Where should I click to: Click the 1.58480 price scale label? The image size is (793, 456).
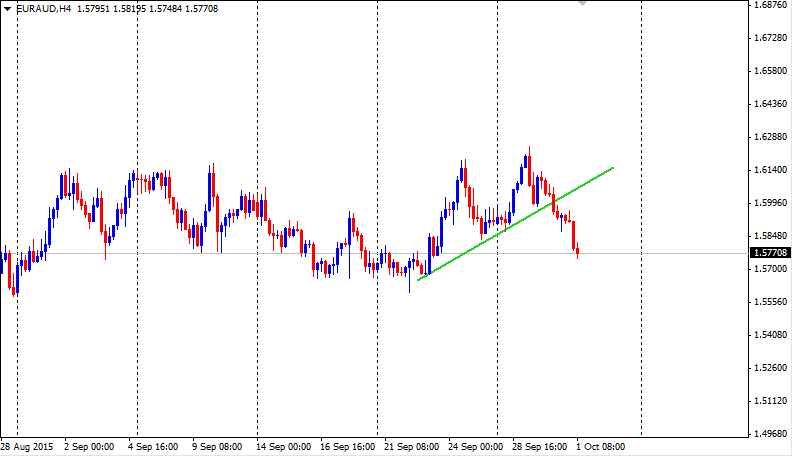(x=770, y=236)
